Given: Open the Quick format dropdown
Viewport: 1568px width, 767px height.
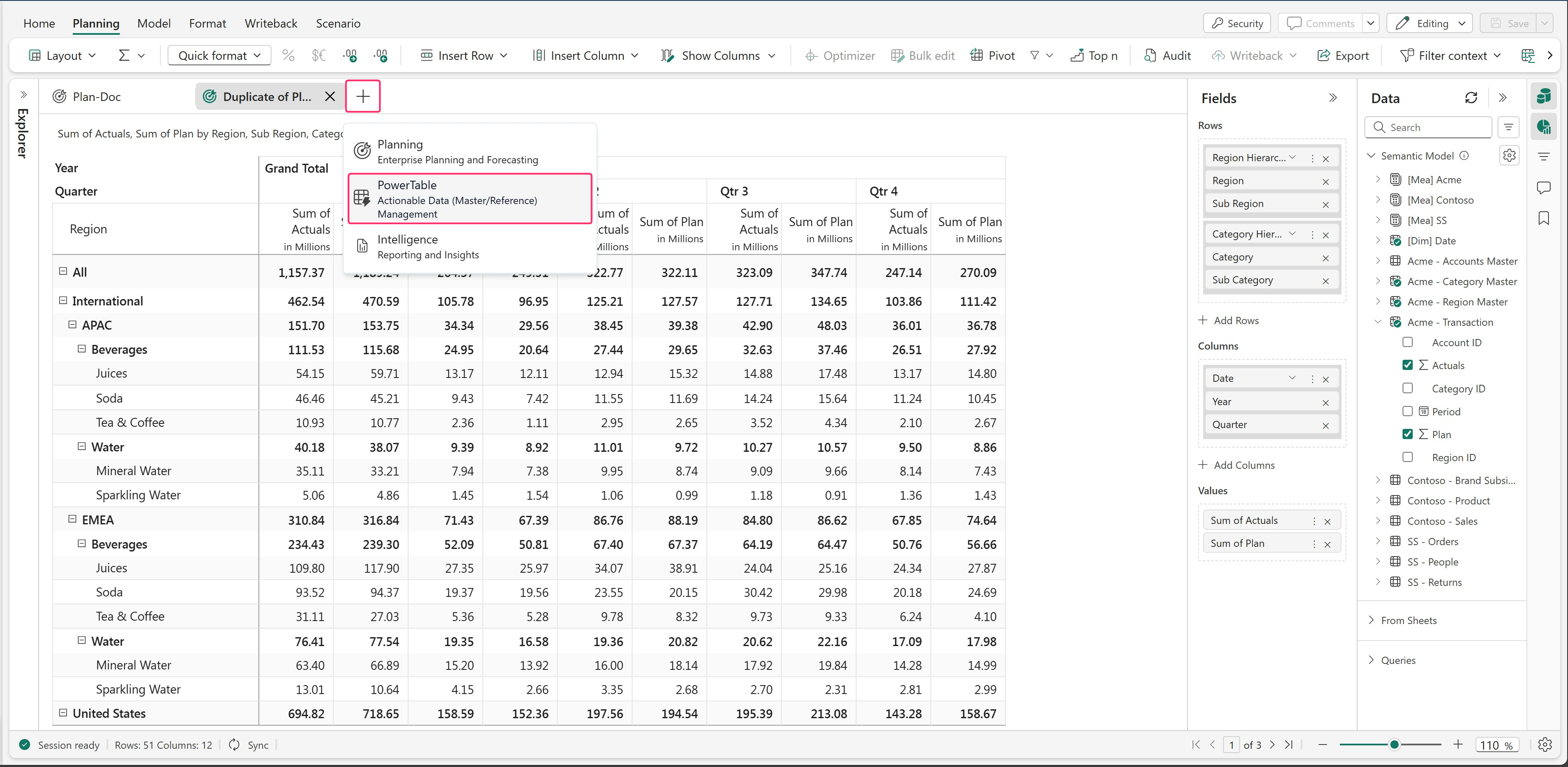Looking at the screenshot, I should point(218,56).
